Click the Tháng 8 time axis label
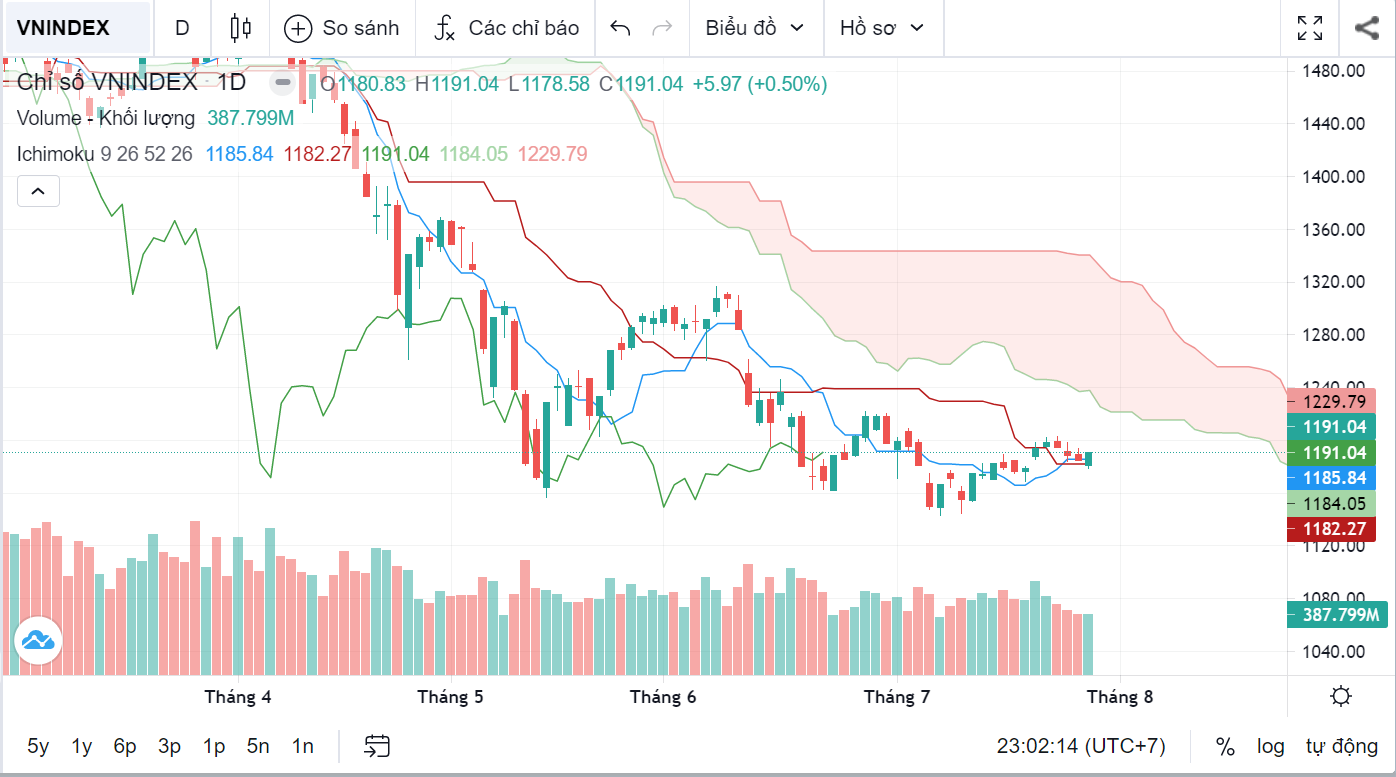 coord(1120,697)
